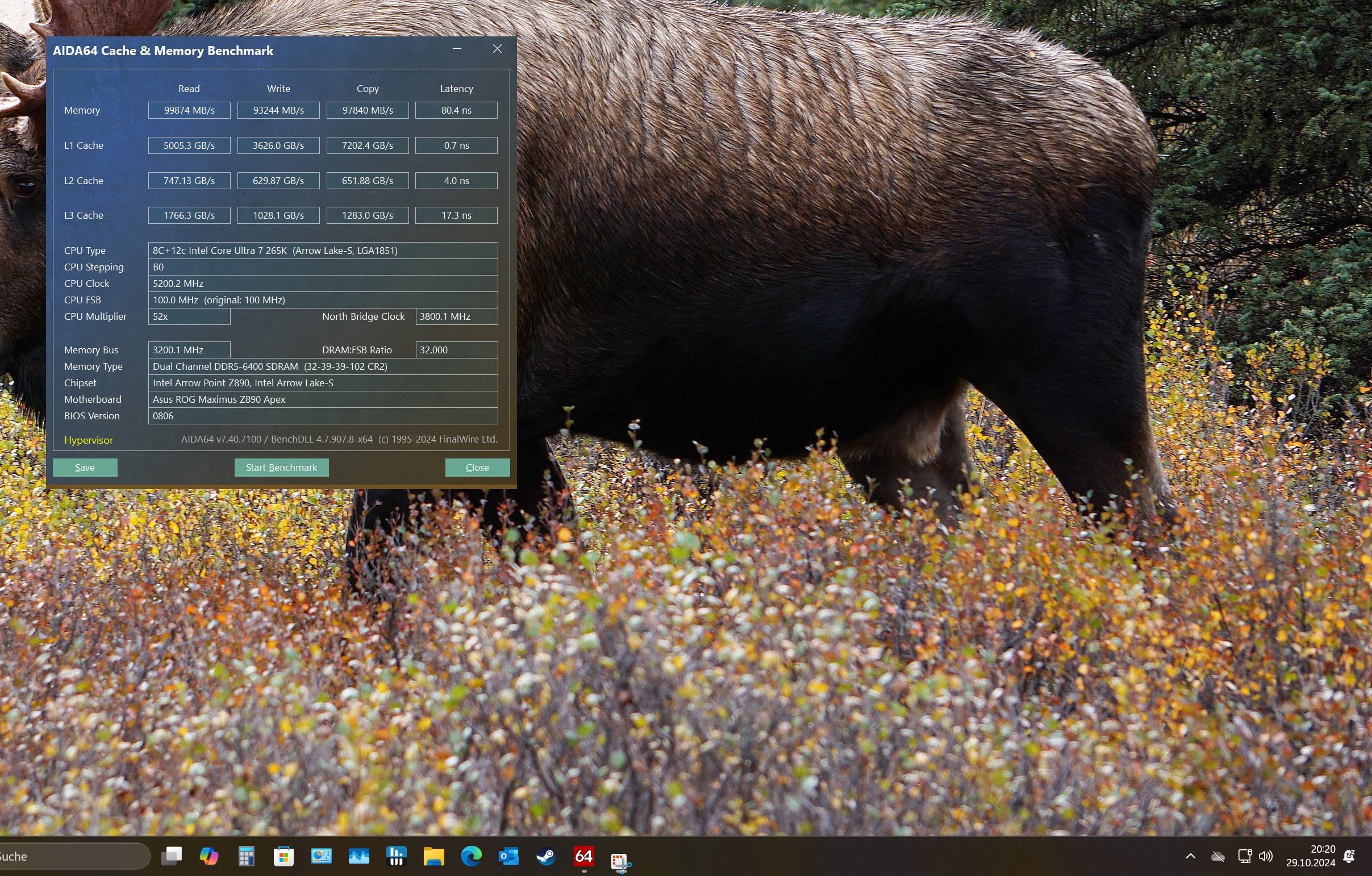
Task: Launch Steam from the taskbar
Action: tap(546, 856)
